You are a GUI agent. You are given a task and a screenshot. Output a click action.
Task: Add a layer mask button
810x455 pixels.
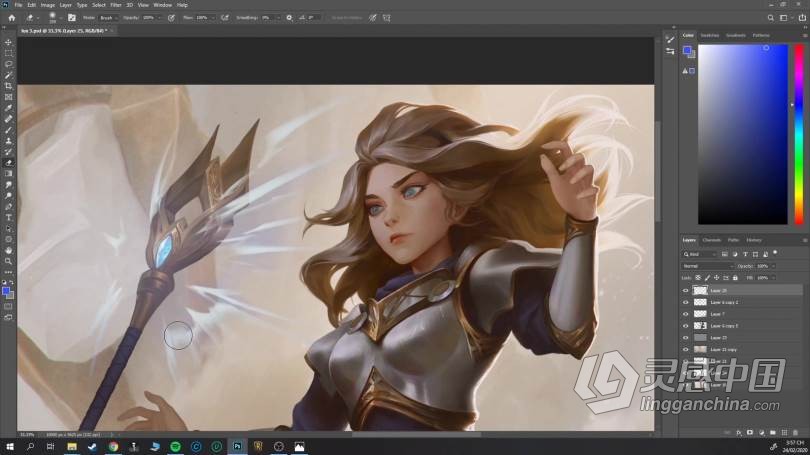[750, 432]
